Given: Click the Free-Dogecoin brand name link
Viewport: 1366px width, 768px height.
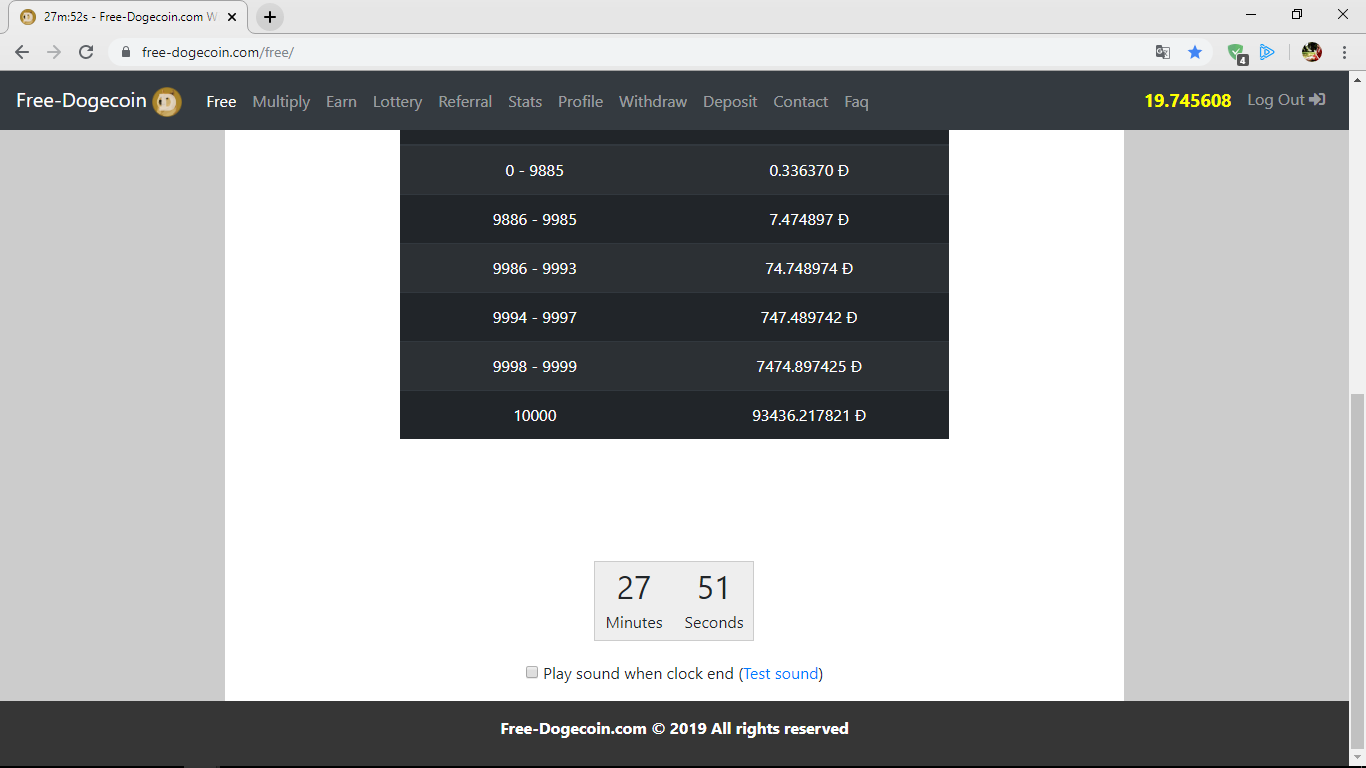Looking at the screenshot, I should (x=81, y=101).
